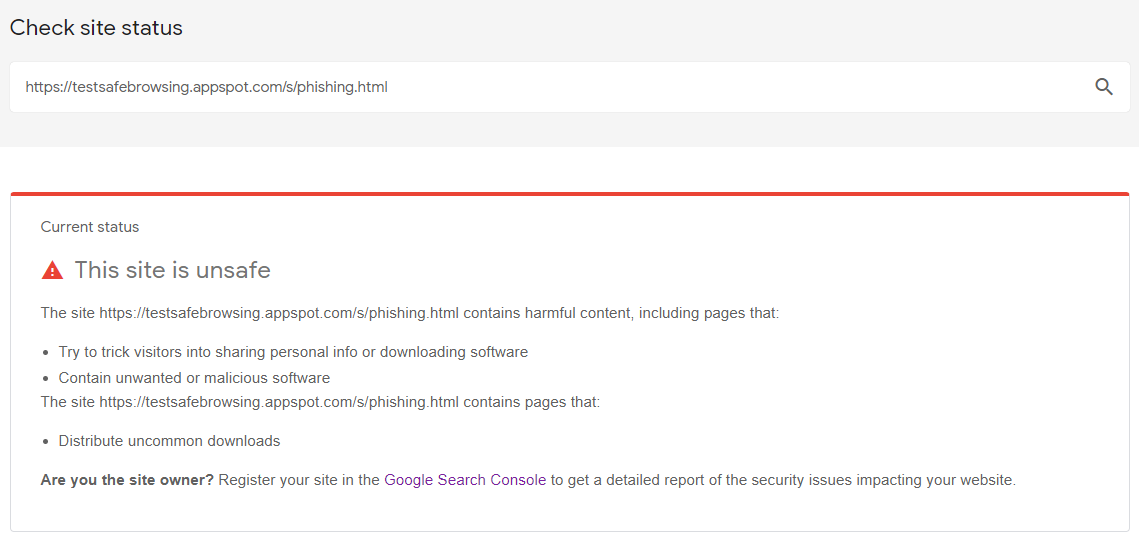Click the "Register your site in the" text

tap(299, 480)
